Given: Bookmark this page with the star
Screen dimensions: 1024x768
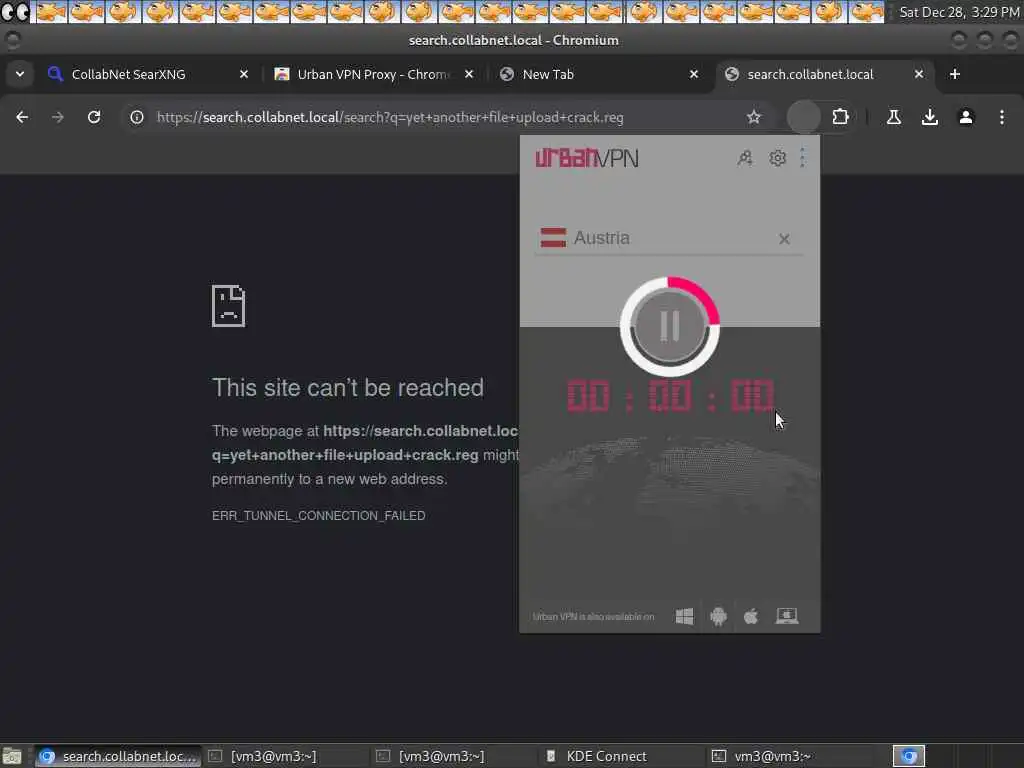Looking at the screenshot, I should point(754,117).
